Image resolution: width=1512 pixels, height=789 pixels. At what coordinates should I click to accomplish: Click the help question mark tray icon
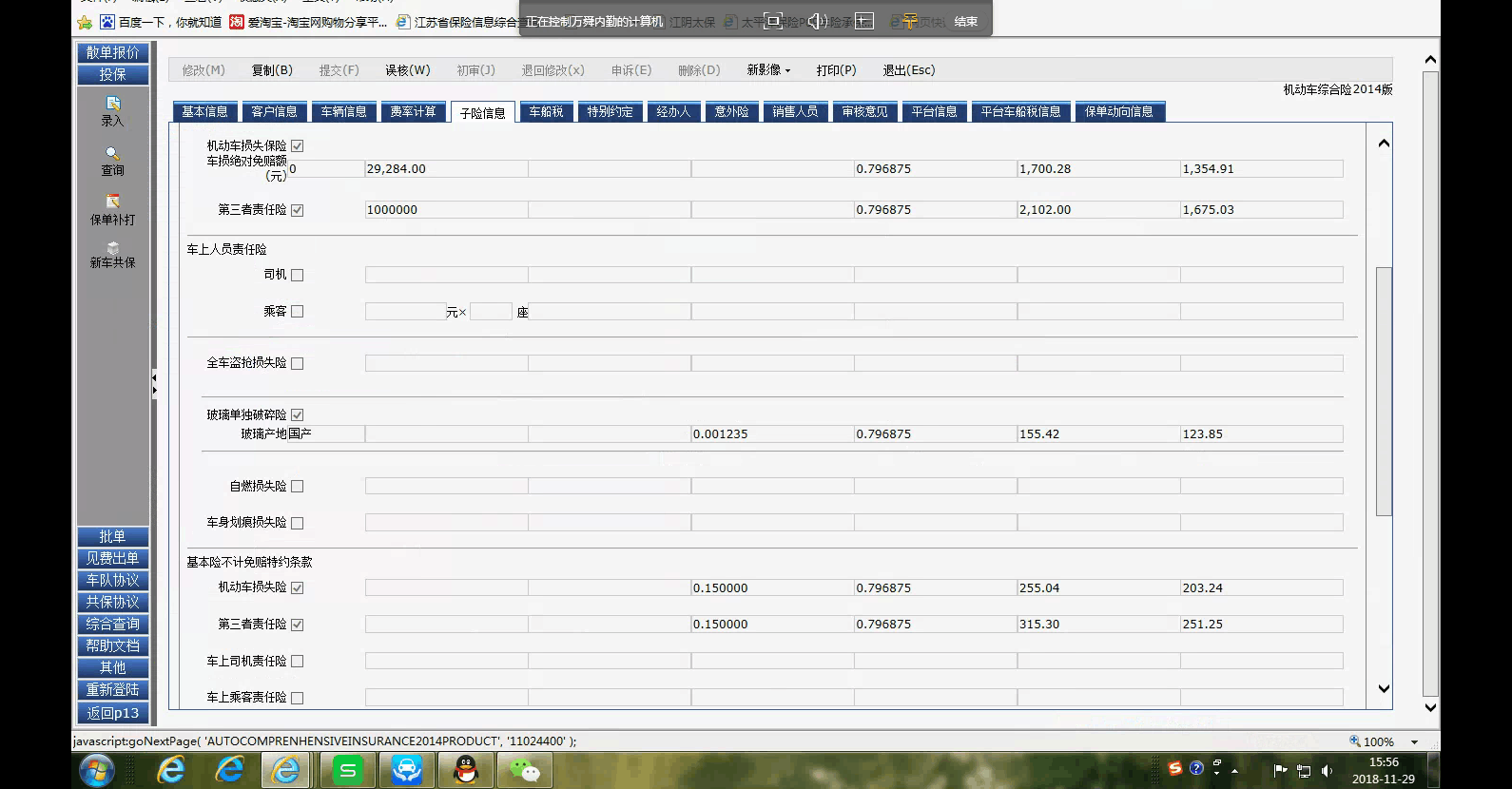[x=1197, y=768]
